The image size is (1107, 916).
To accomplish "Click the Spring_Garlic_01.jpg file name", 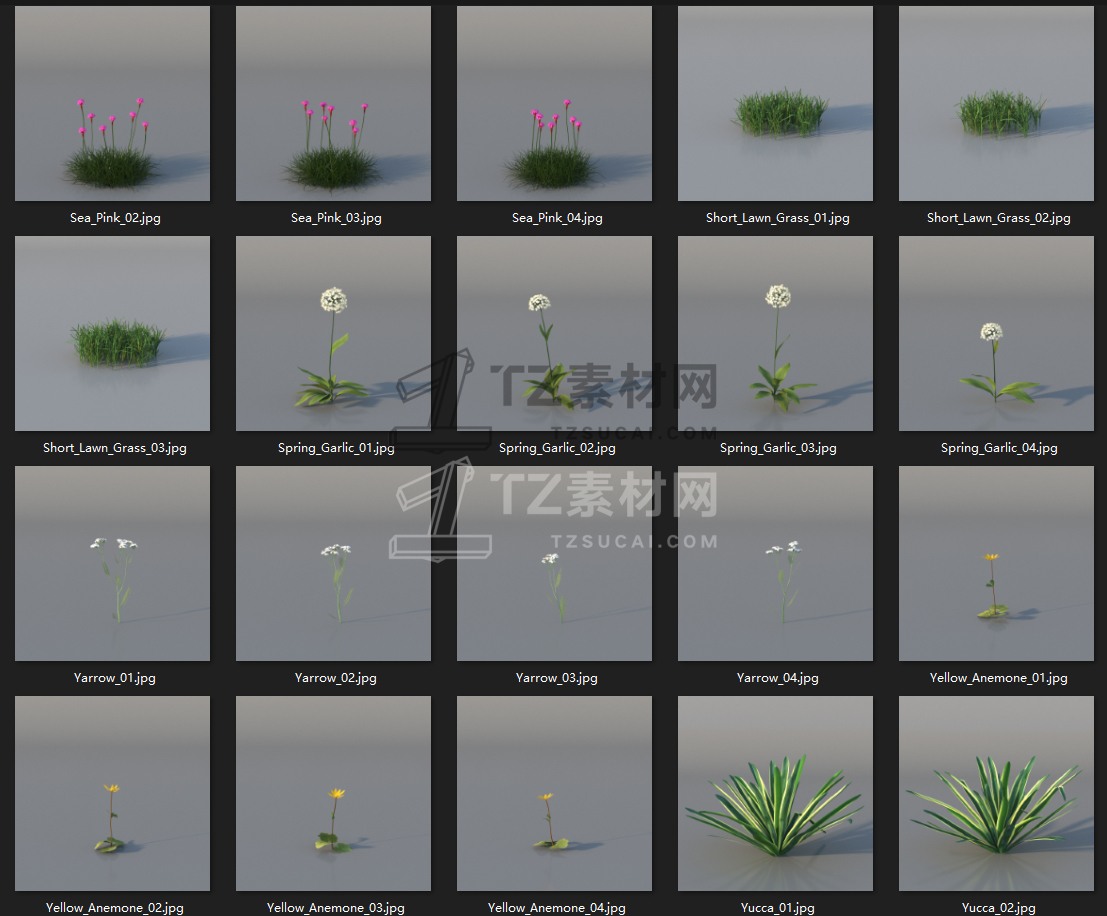I will (336, 448).
